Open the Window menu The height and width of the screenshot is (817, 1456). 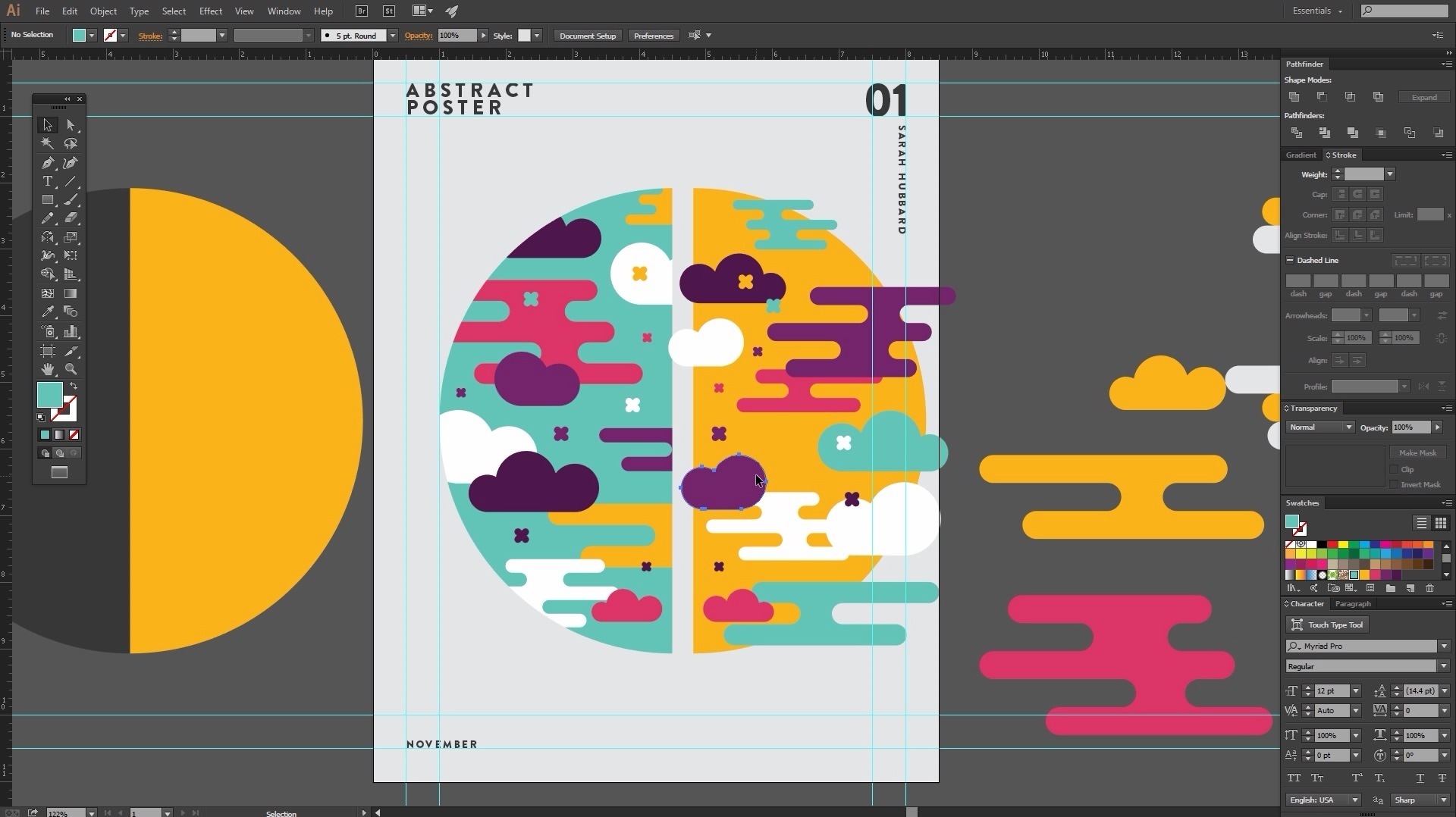pos(284,11)
